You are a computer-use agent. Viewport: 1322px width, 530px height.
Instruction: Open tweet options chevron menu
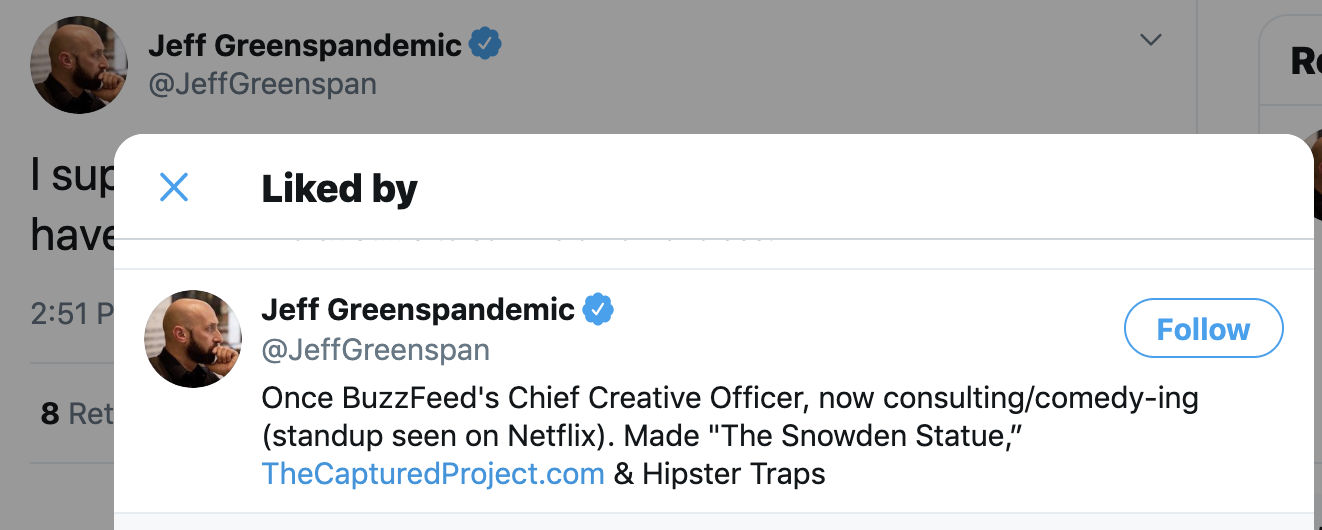point(1151,40)
